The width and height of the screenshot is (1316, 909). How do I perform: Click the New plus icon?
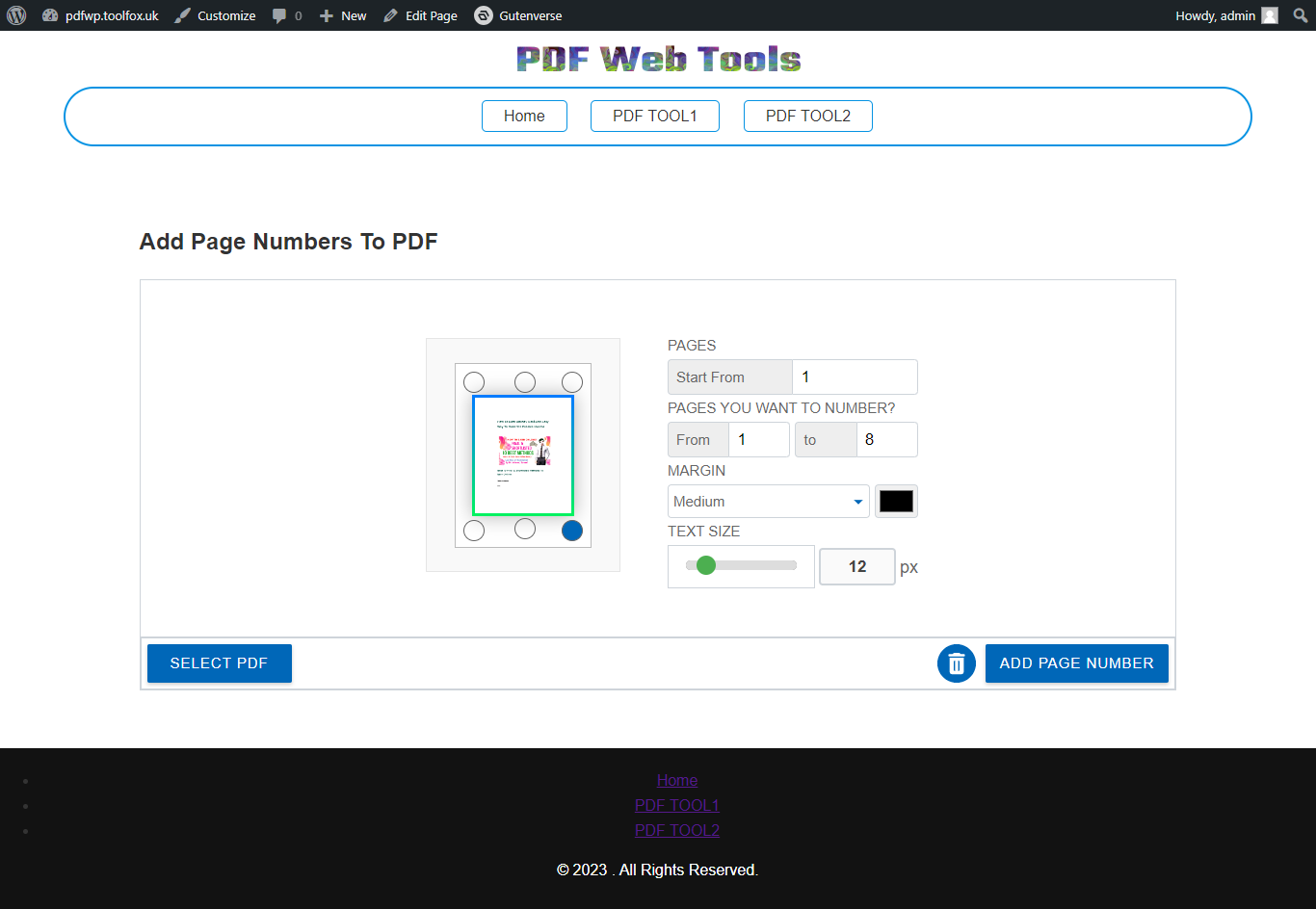pyautogui.click(x=327, y=15)
